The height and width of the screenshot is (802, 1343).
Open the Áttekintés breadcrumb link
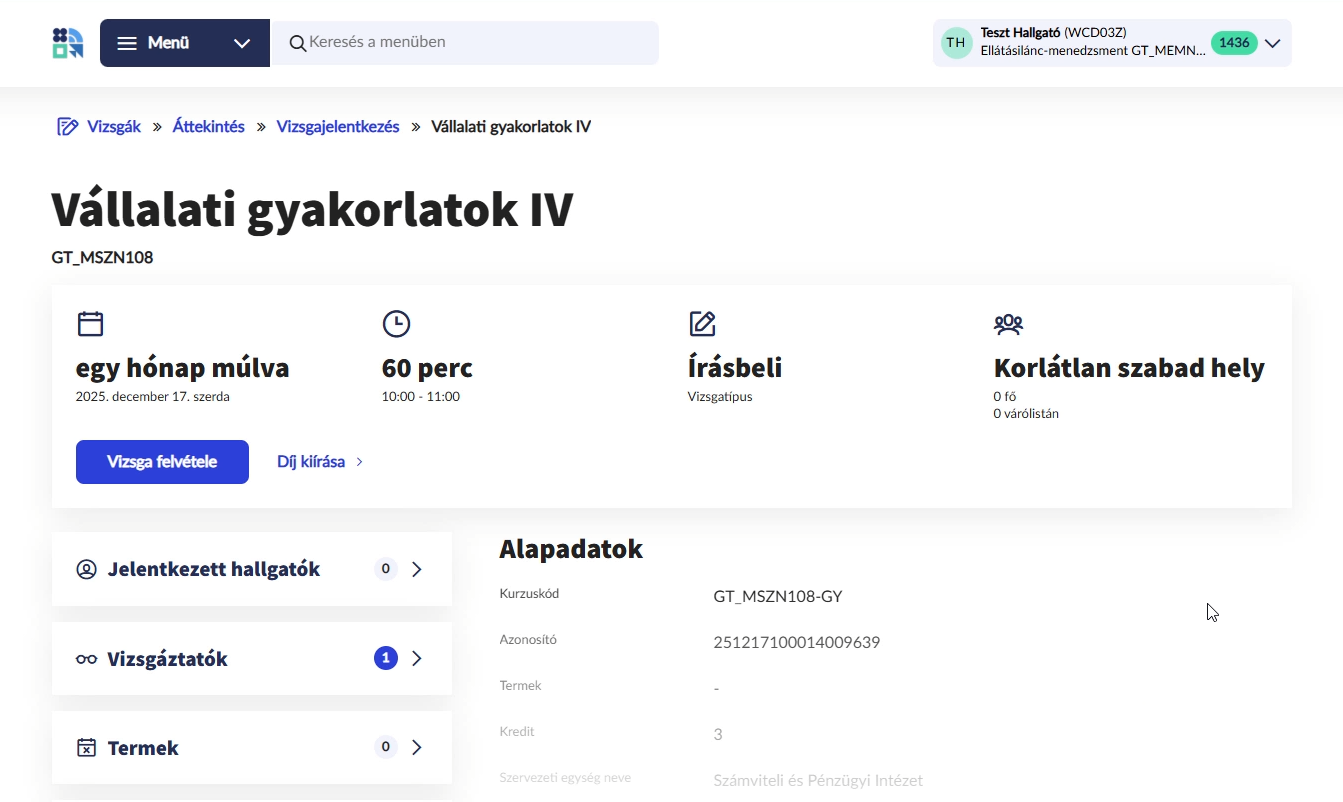point(208,126)
